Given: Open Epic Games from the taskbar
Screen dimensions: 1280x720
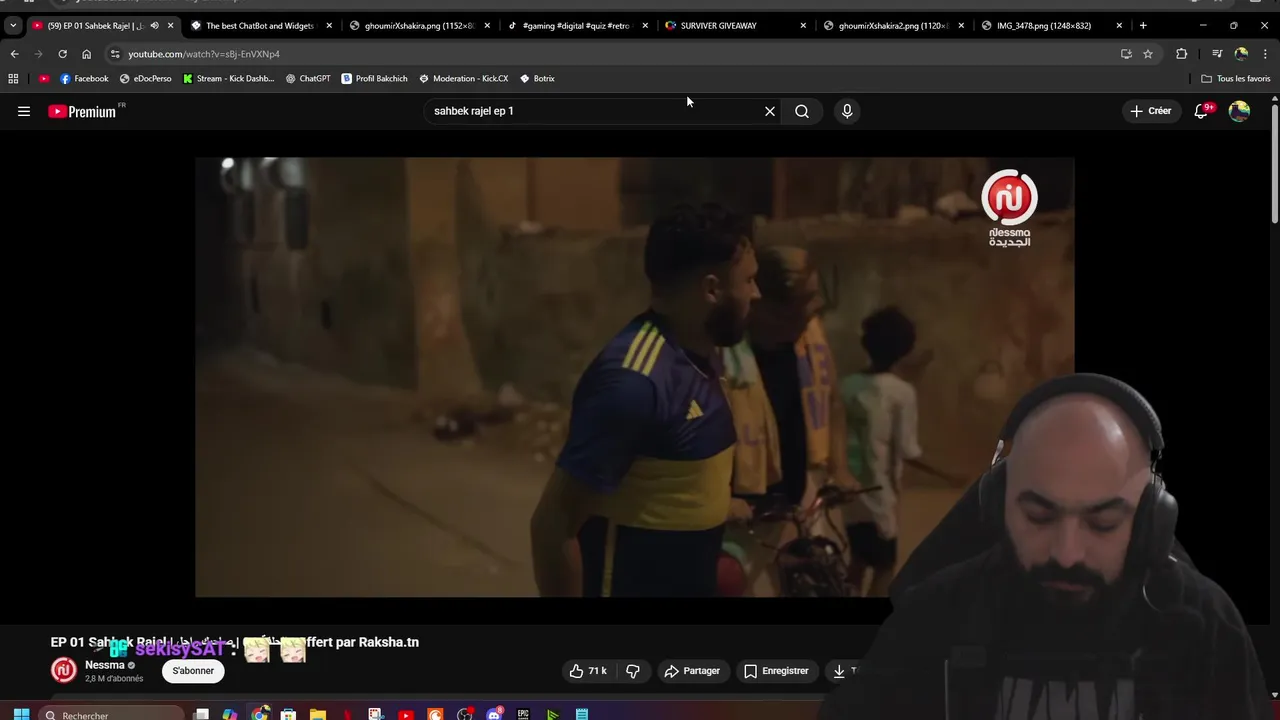Looking at the screenshot, I should click(x=523, y=714).
